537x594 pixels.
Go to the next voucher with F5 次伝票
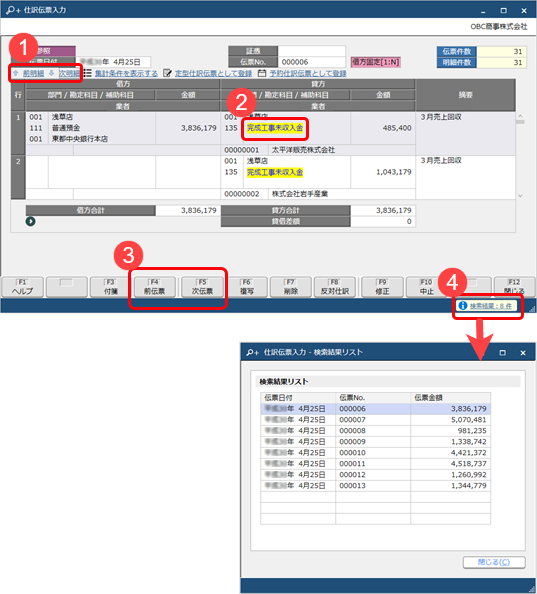[x=202, y=287]
